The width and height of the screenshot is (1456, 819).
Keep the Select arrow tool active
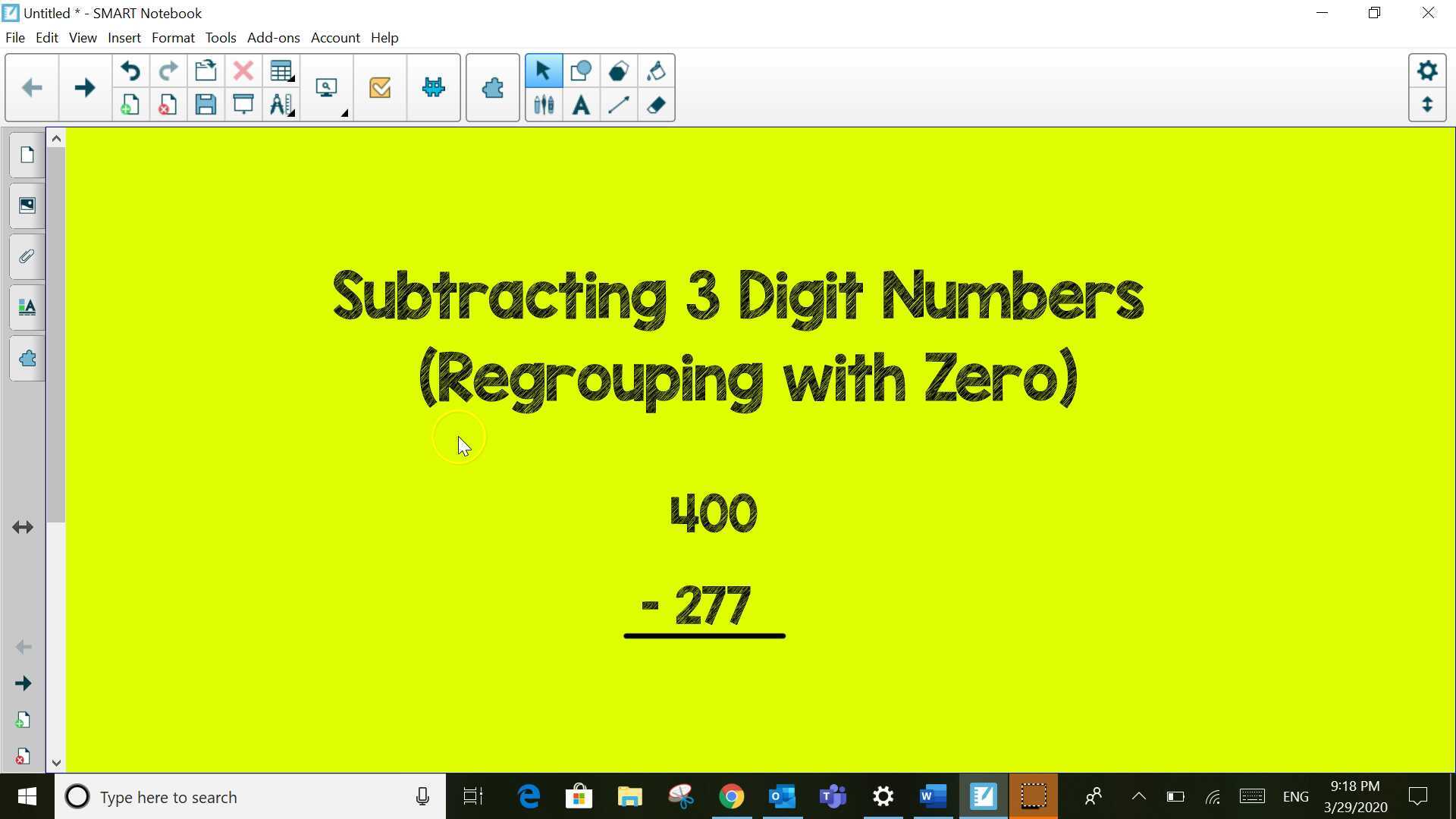click(x=544, y=71)
